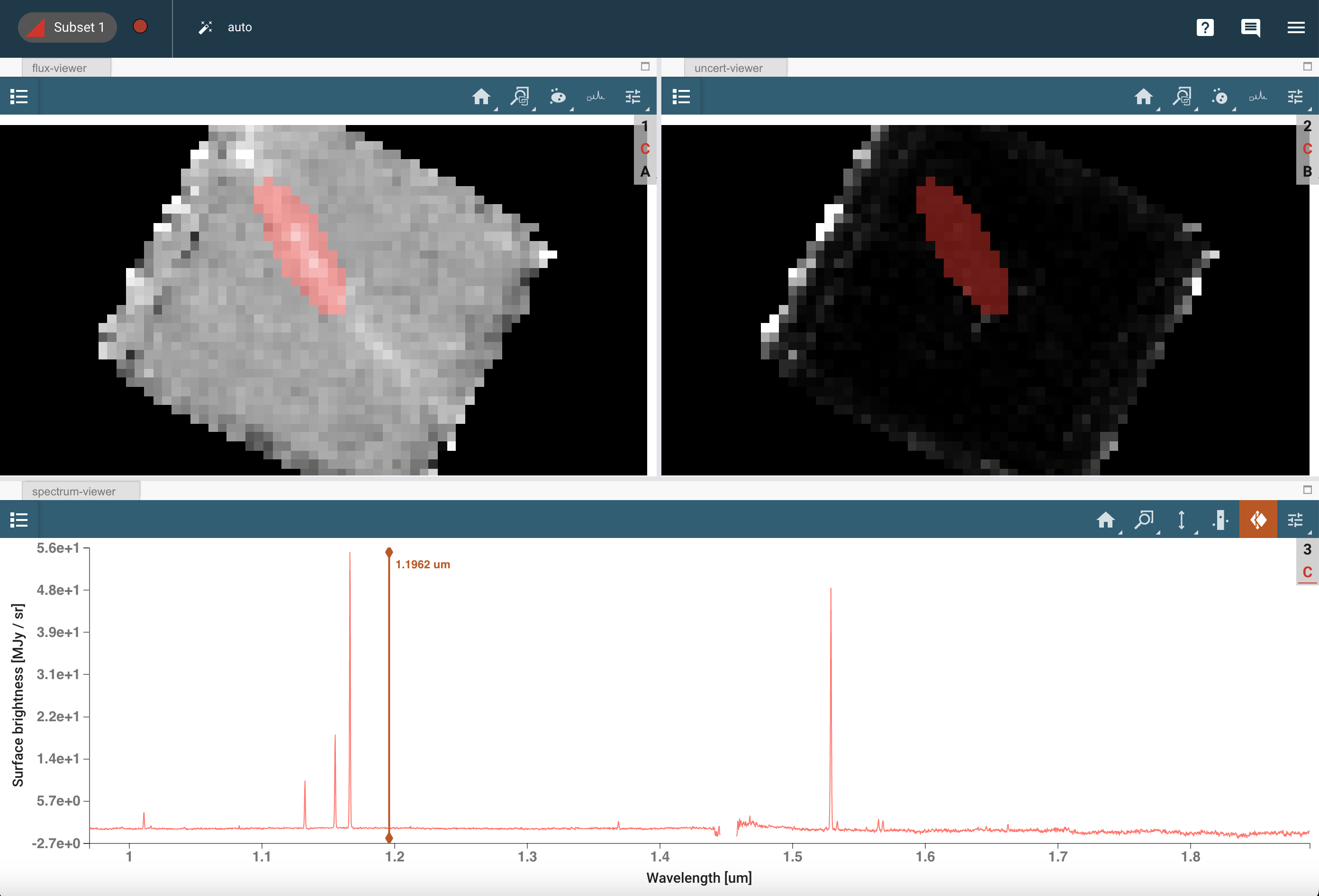The height and width of the screenshot is (896, 1319).
Task: Click the magic wand auto icon in top bar
Action: (x=205, y=27)
